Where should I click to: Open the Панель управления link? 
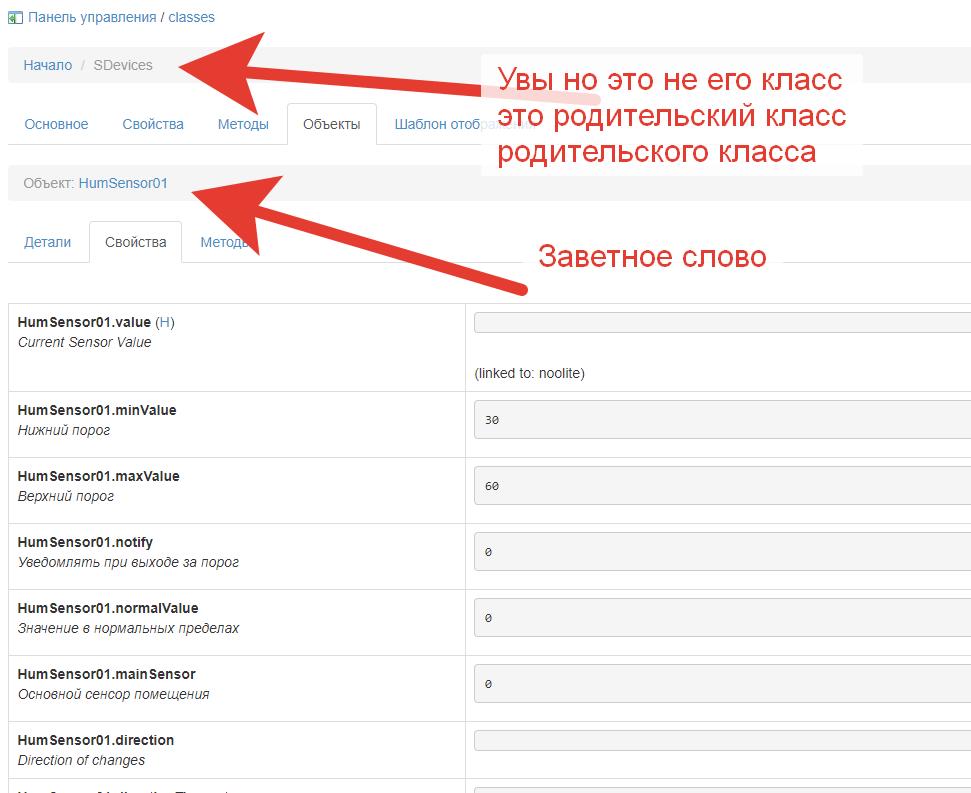[x=92, y=17]
